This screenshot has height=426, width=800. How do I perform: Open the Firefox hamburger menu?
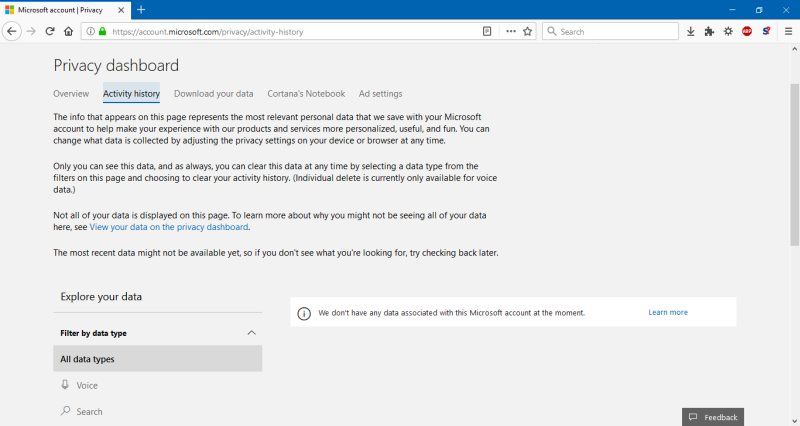[788, 31]
